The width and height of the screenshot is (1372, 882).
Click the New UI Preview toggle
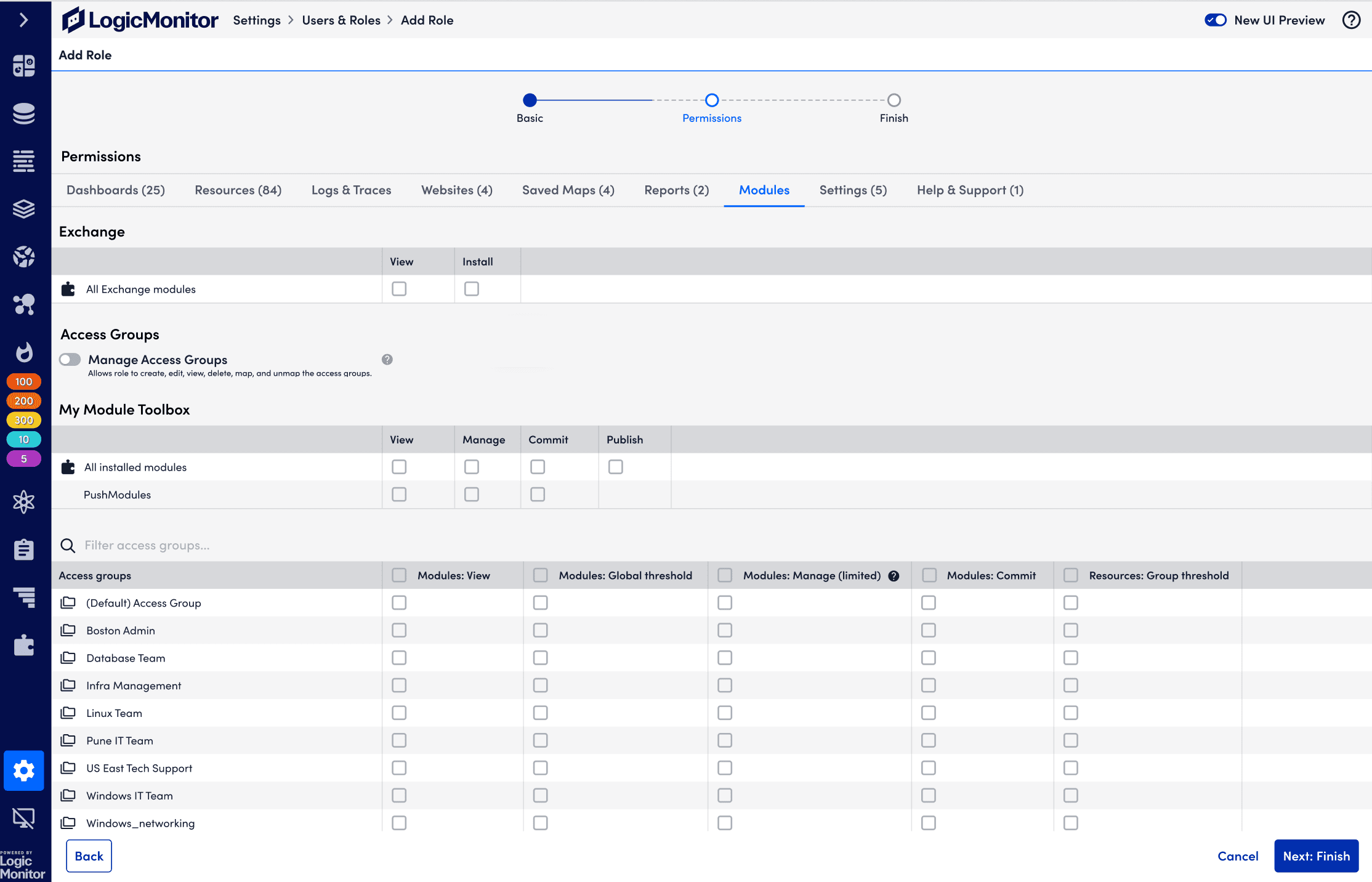[x=1215, y=20]
